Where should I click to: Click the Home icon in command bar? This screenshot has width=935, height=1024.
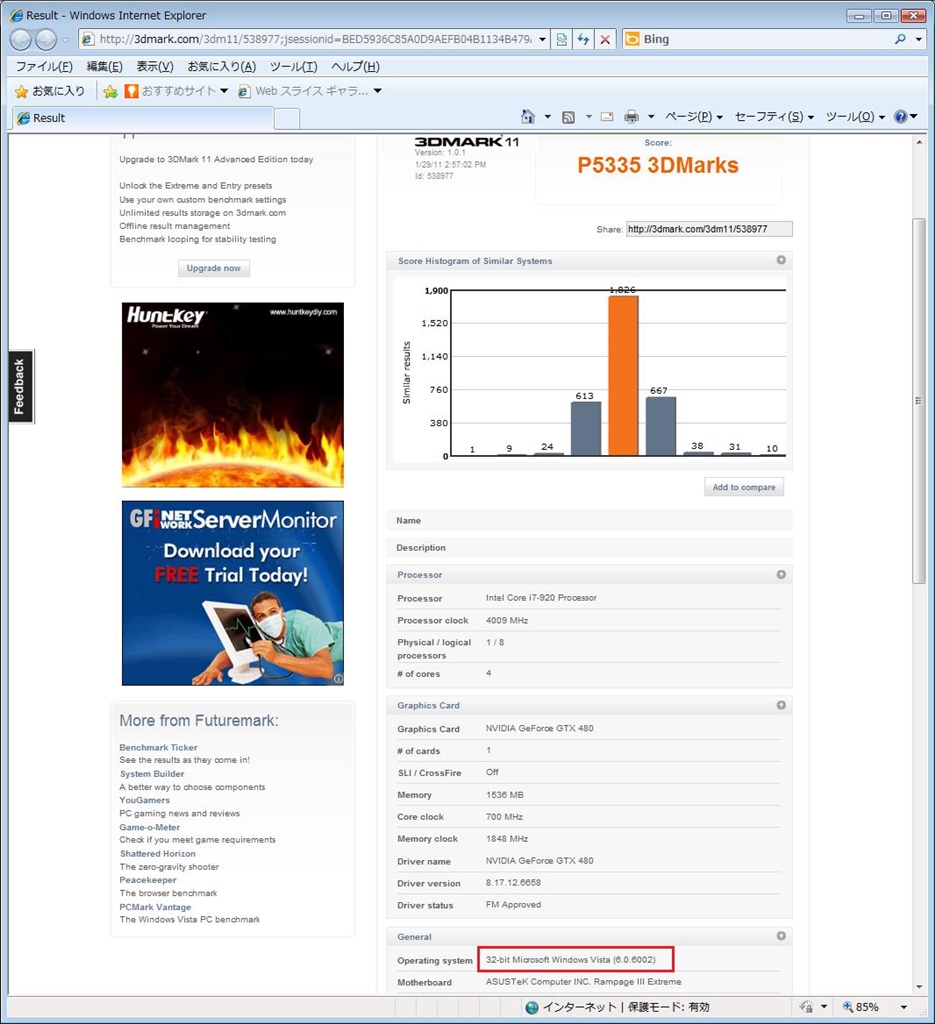[x=528, y=117]
